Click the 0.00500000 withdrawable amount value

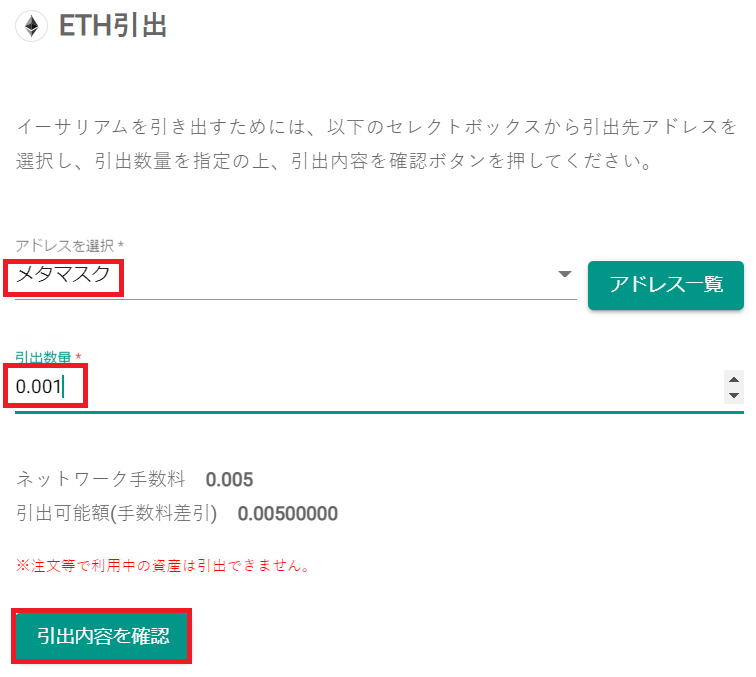(x=287, y=514)
